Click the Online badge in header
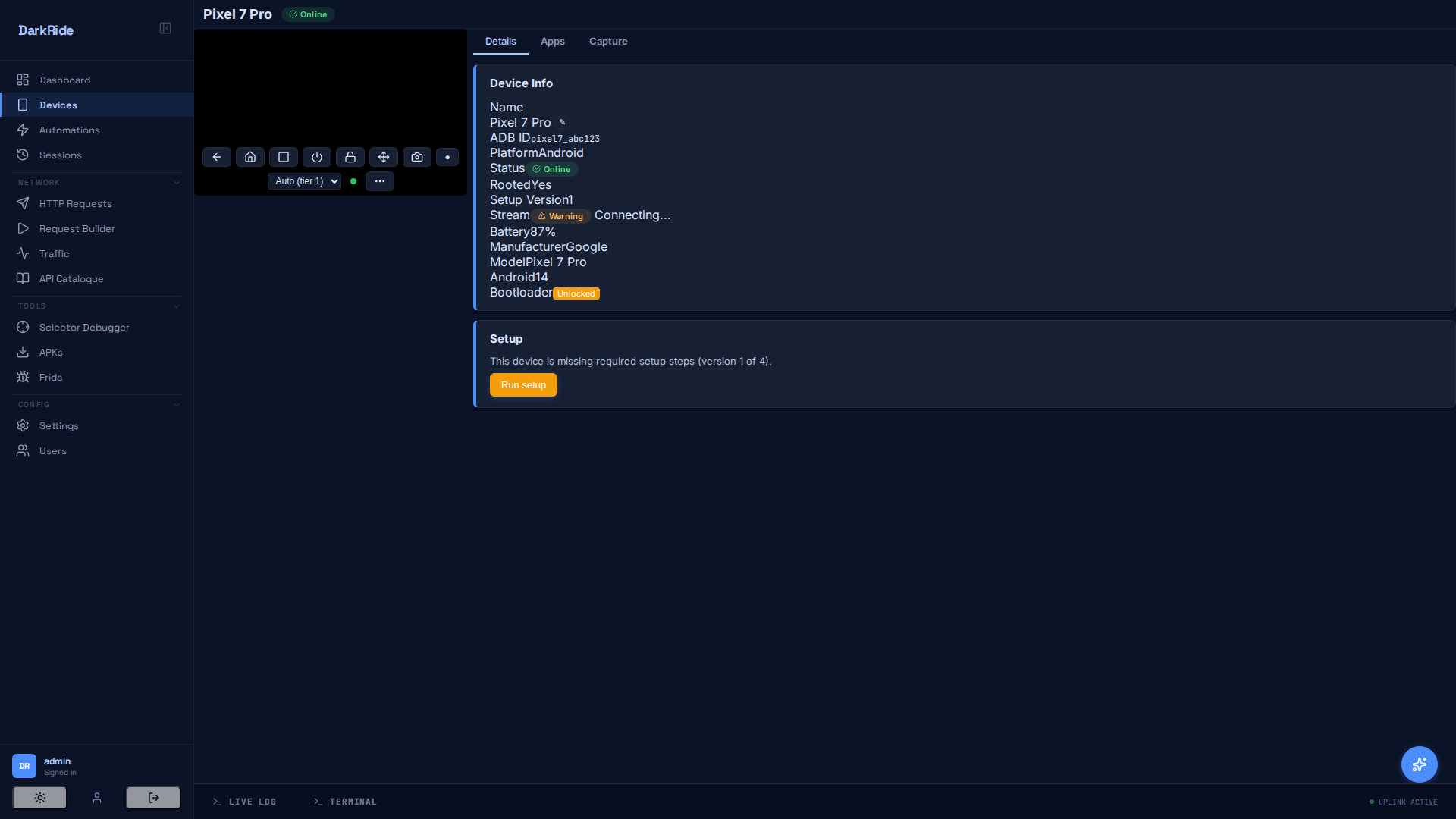Screen dimensions: 1456x819 [308, 14]
